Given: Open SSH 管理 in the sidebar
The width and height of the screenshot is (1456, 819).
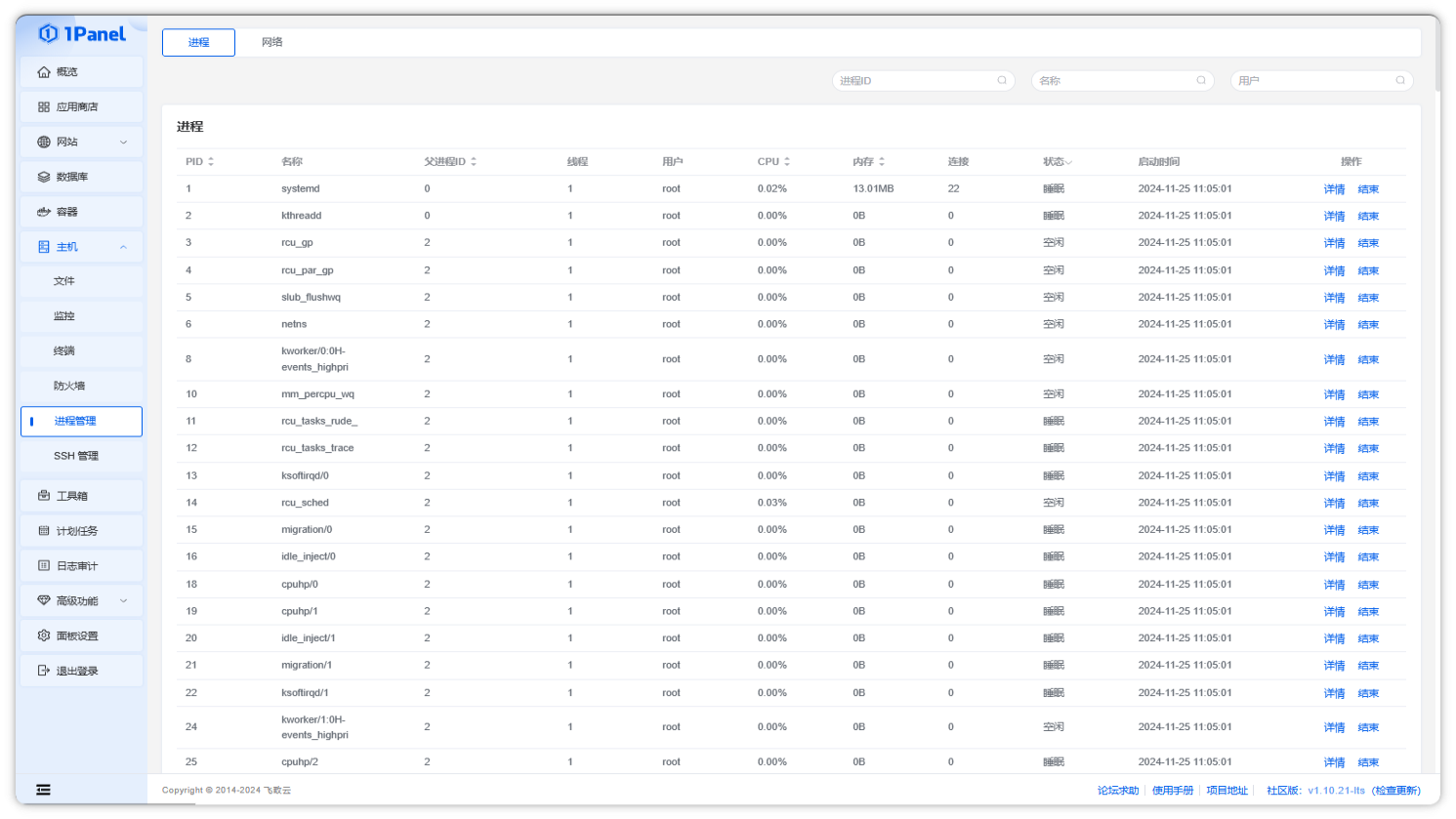Looking at the screenshot, I should click(x=76, y=456).
